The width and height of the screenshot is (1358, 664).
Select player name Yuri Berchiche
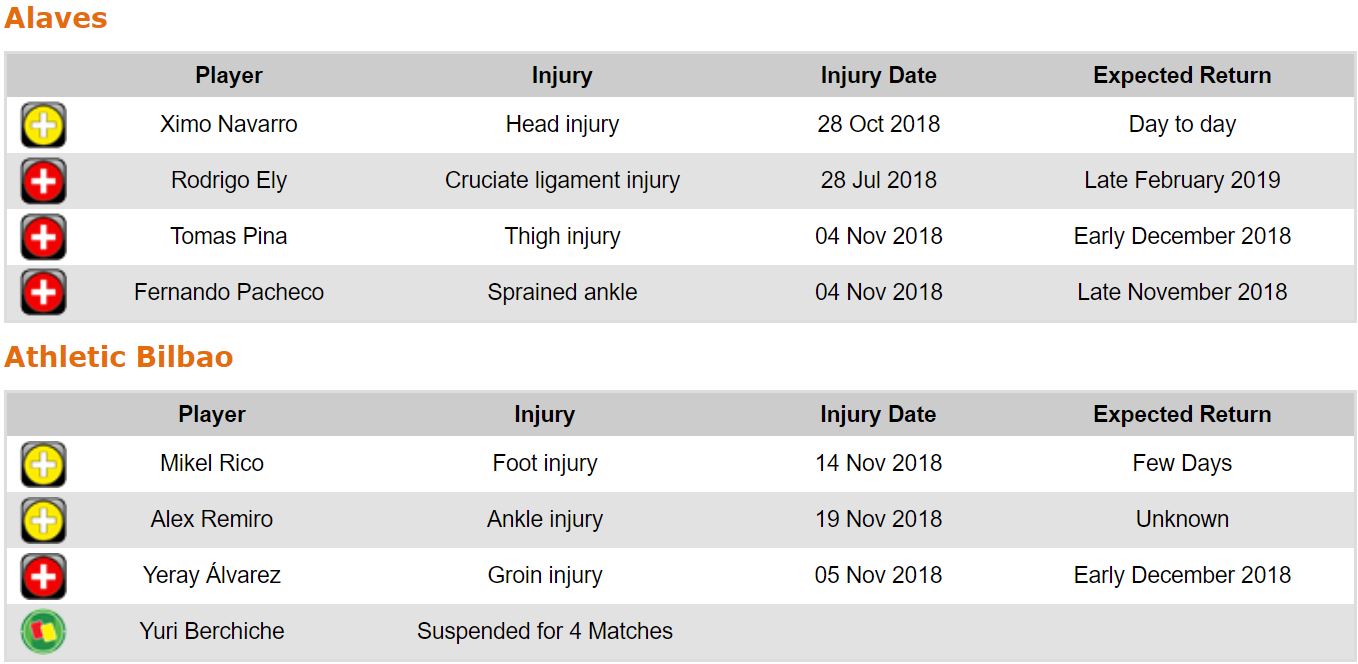point(212,632)
